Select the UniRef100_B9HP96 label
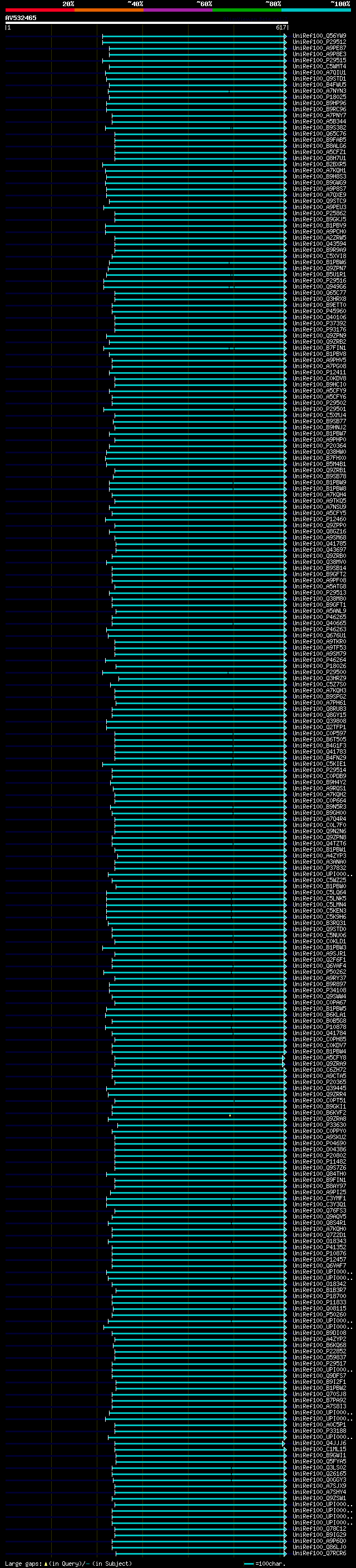The height and width of the screenshot is (1568, 356). pyautogui.click(x=319, y=103)
